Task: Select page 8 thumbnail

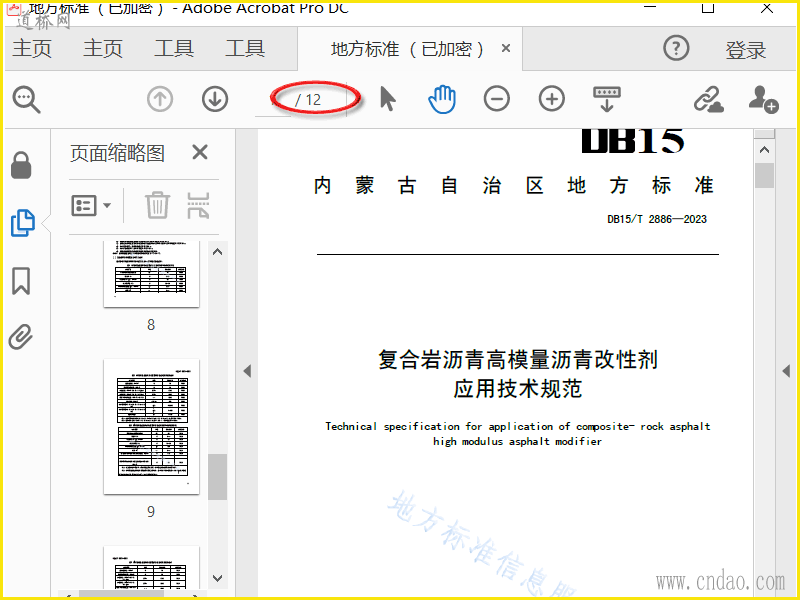Action: [152, 274]
